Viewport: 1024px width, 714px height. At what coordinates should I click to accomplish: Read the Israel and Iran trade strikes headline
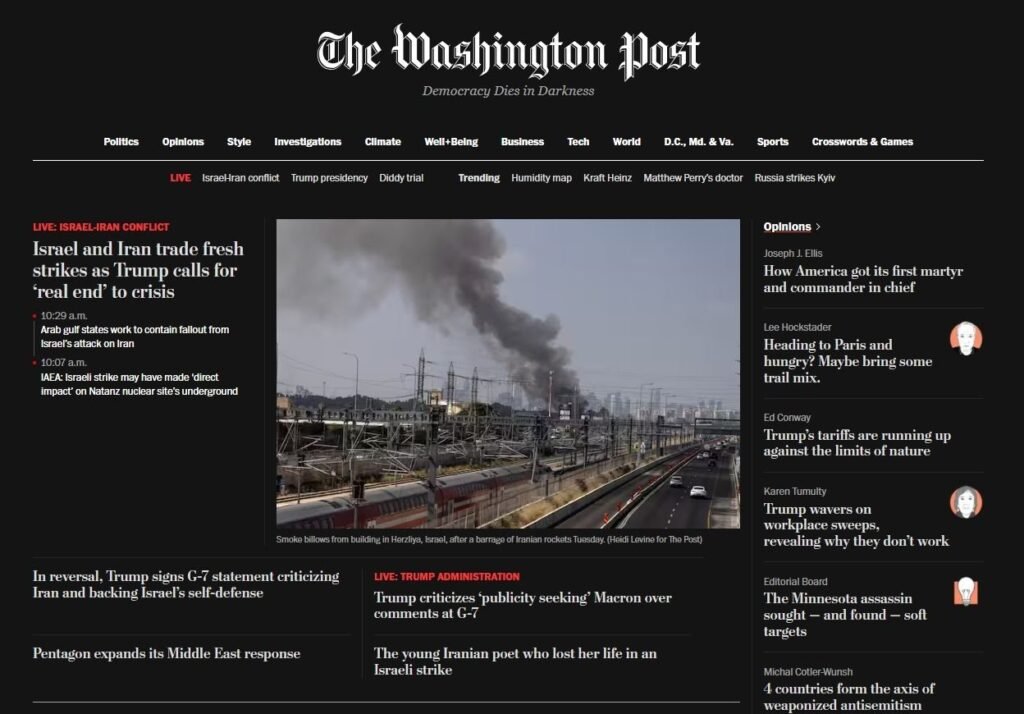point(138,270)
